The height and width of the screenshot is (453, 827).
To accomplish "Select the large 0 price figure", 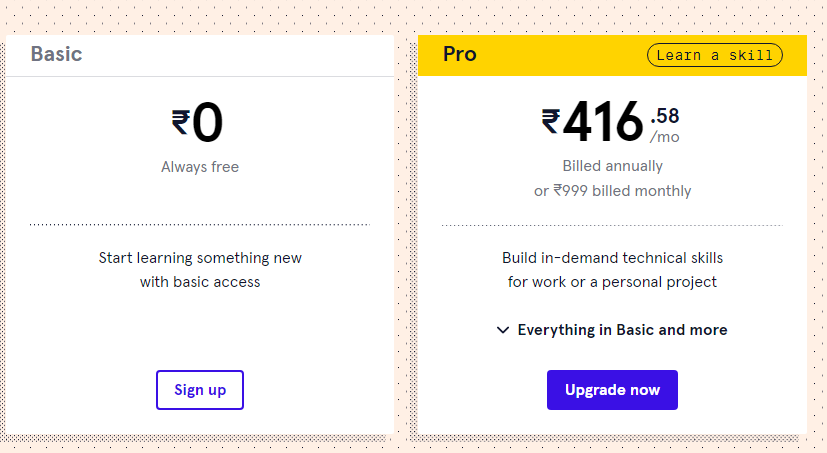I will pyautogui.click(x=208, y=124).
